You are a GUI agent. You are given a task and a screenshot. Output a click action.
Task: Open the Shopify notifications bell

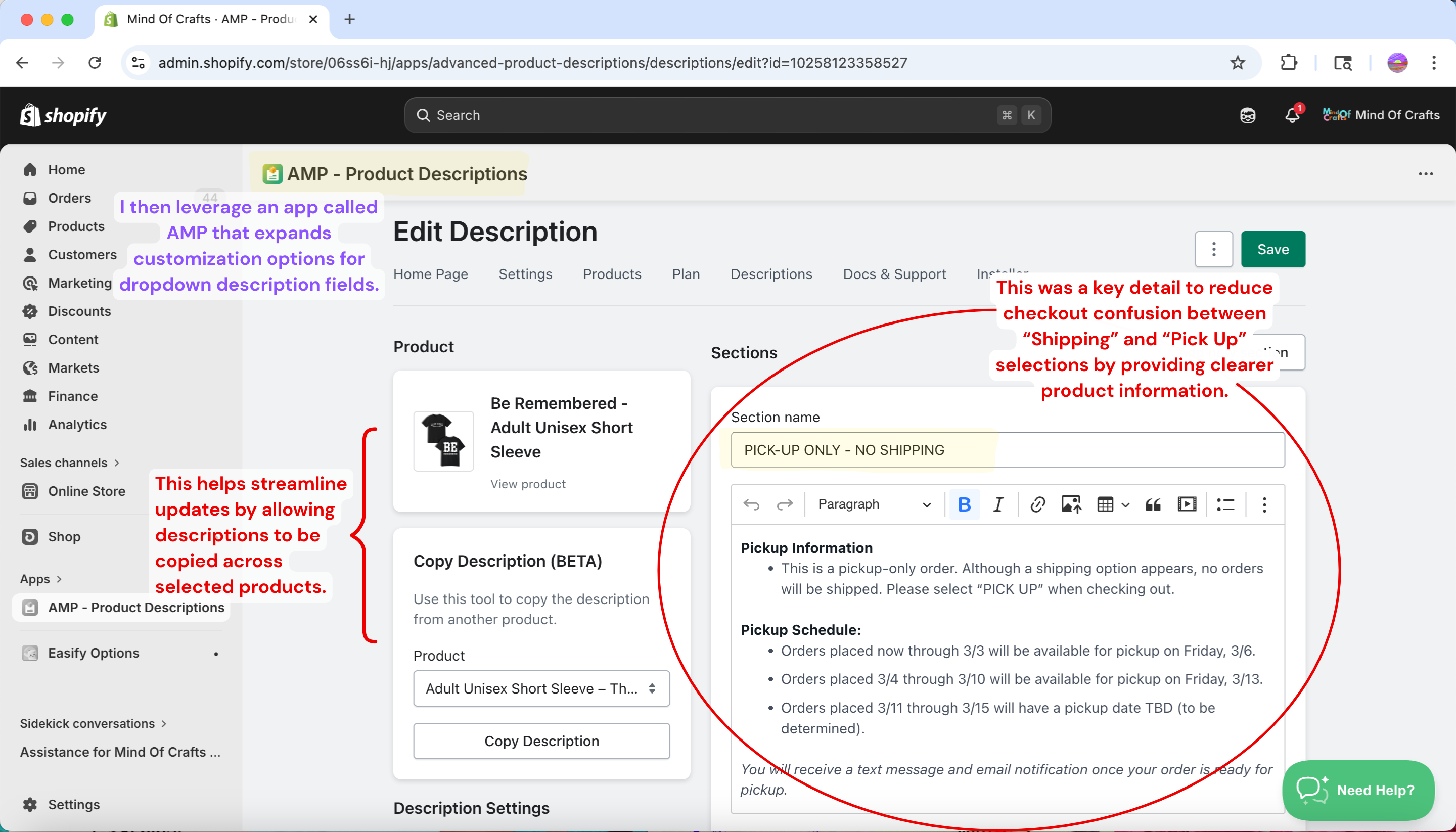coord(1292,115)
